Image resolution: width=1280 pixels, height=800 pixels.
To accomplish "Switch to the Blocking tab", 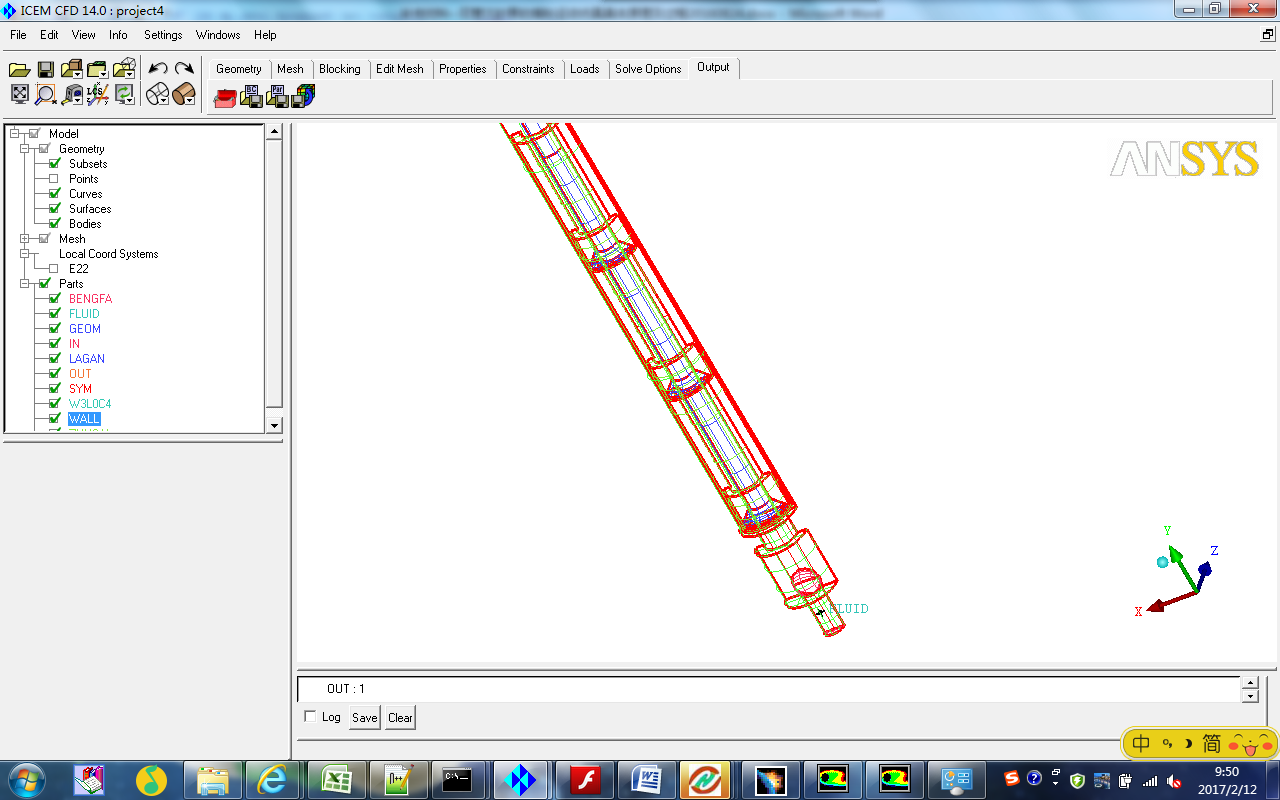I will [x=340, y=69].
